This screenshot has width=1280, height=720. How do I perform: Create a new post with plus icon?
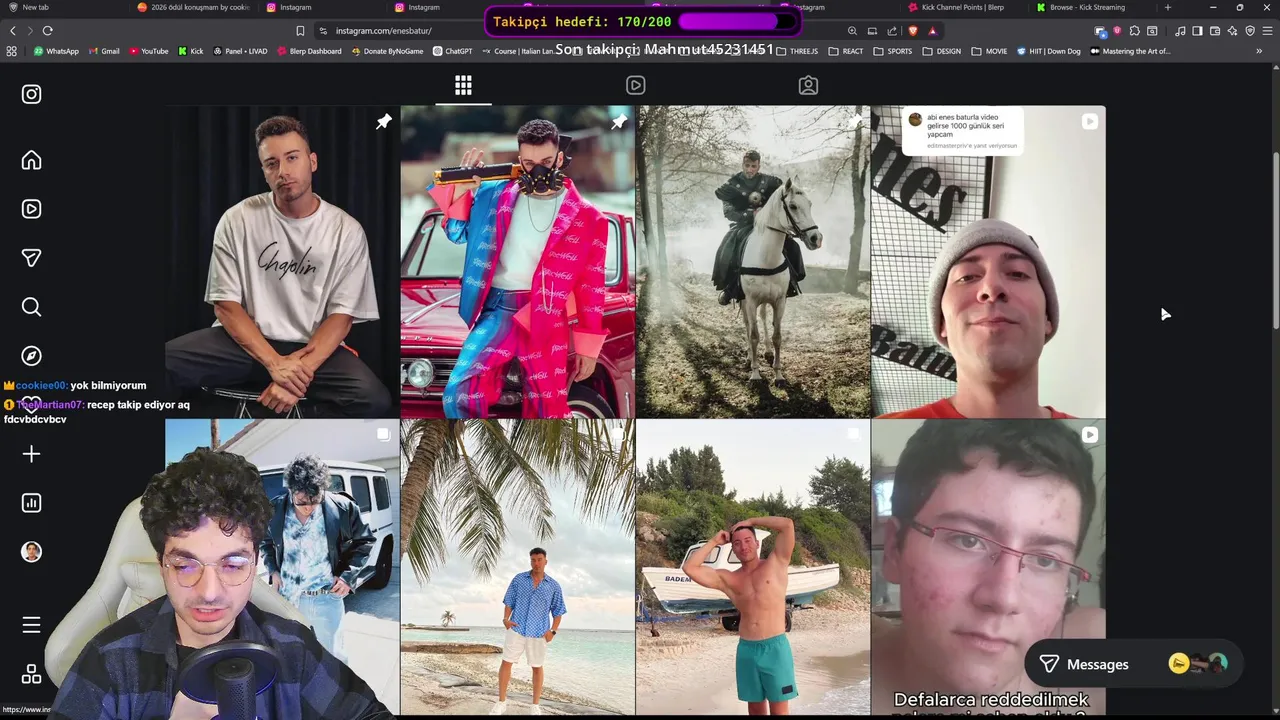pos(31,454)
